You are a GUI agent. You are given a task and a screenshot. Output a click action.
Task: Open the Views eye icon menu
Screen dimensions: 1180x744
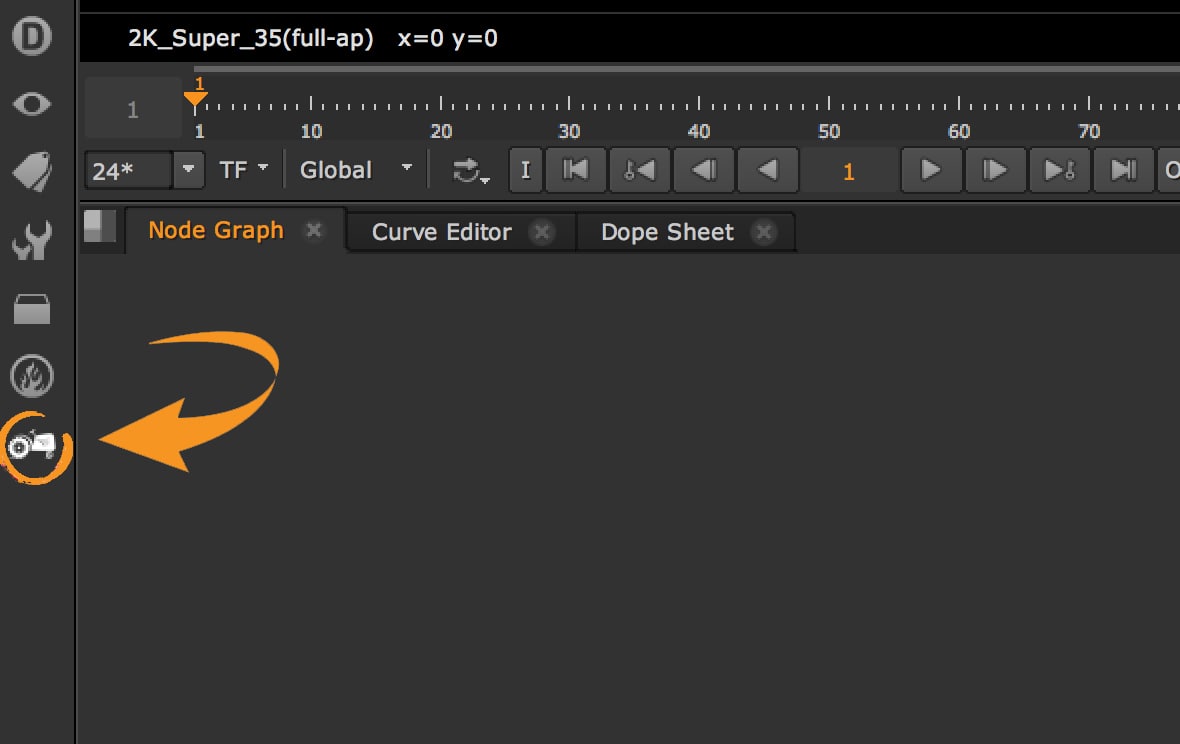click(32, 104)
